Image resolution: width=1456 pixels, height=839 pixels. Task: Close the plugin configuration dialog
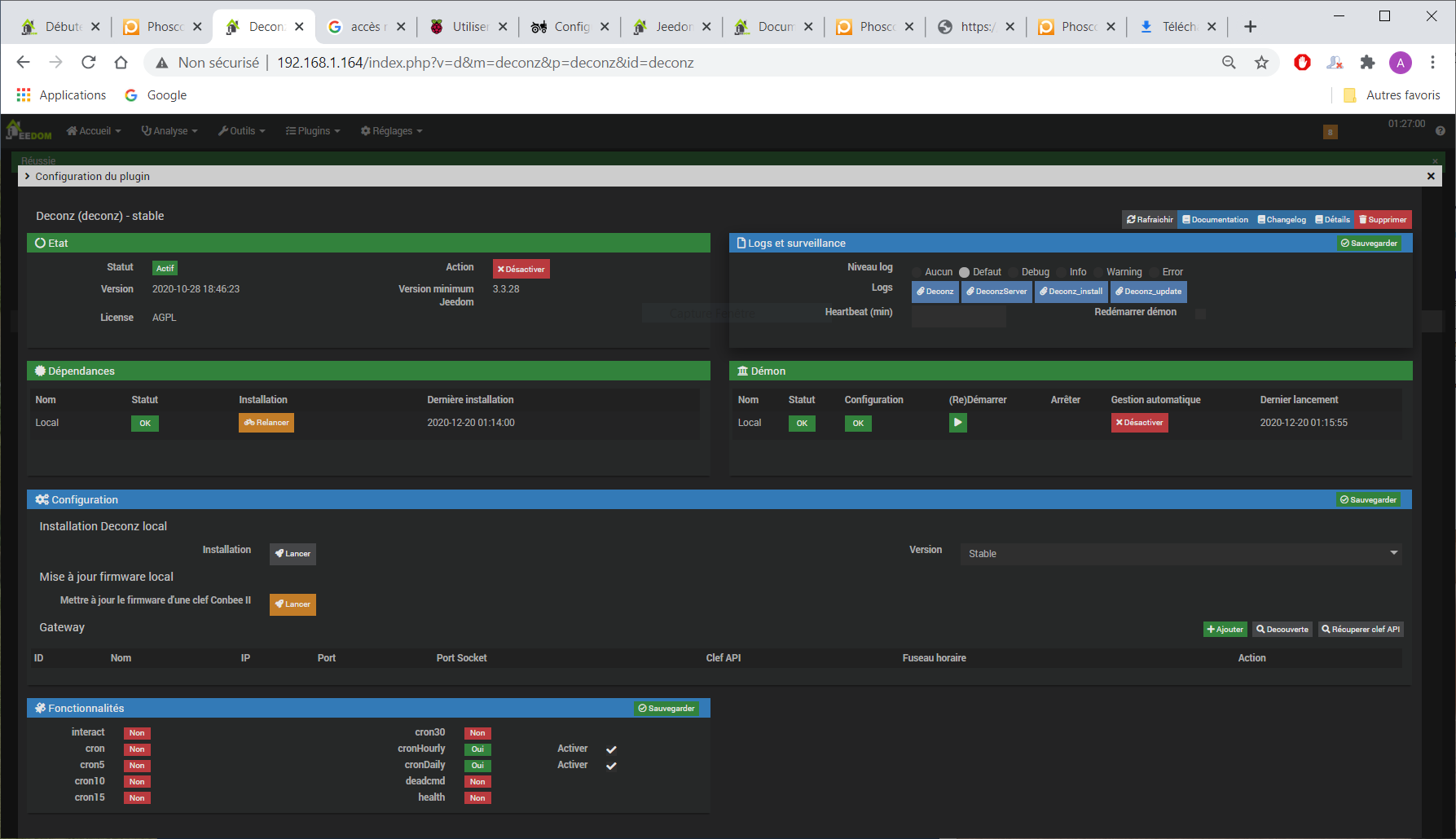tap(1431, 176)
